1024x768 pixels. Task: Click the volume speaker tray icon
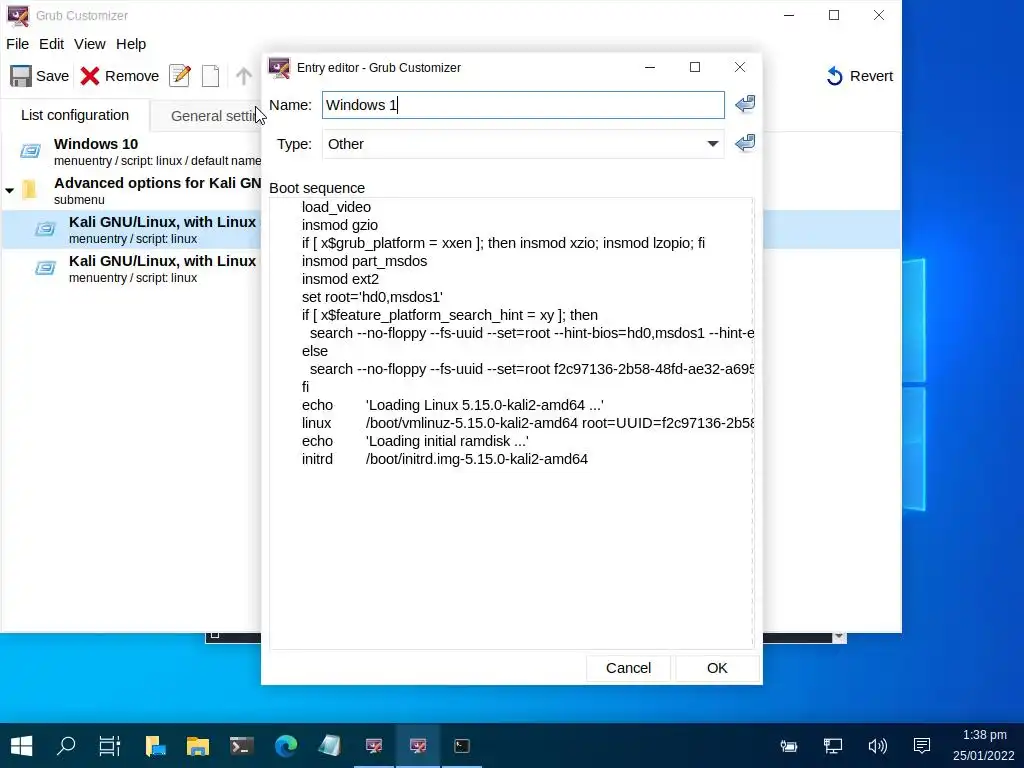click(877, 746)
